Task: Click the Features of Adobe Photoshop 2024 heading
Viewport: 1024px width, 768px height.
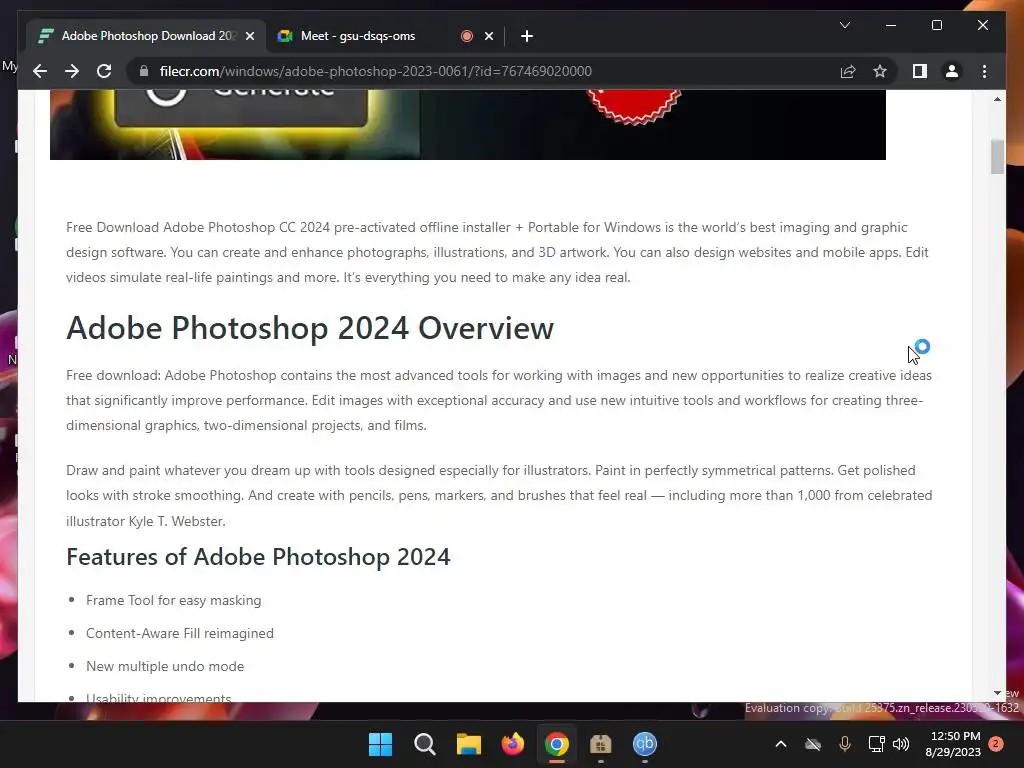Action: coord(258,557)
